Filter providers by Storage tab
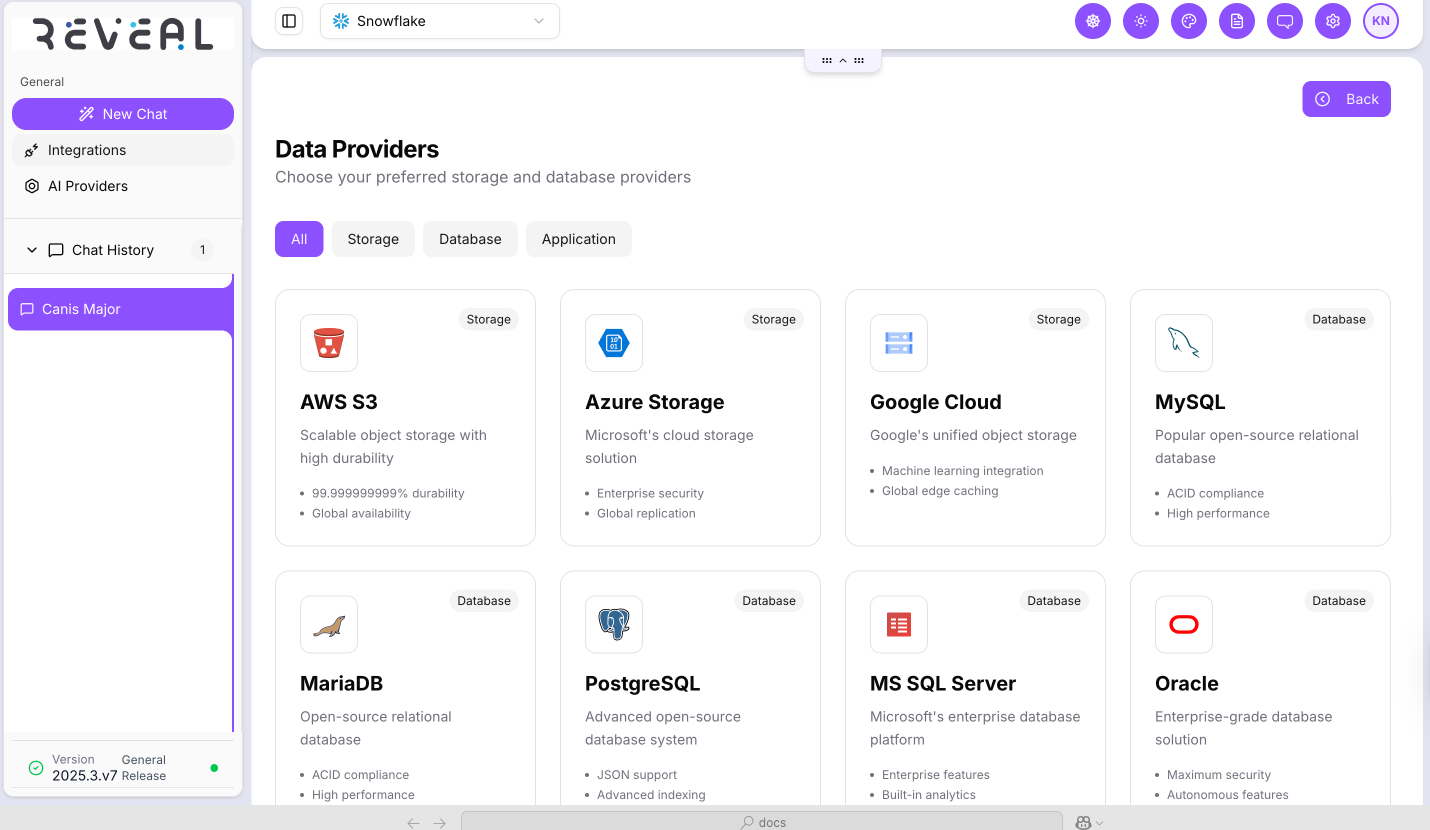1430x830 pixels. tap(373, 239)
